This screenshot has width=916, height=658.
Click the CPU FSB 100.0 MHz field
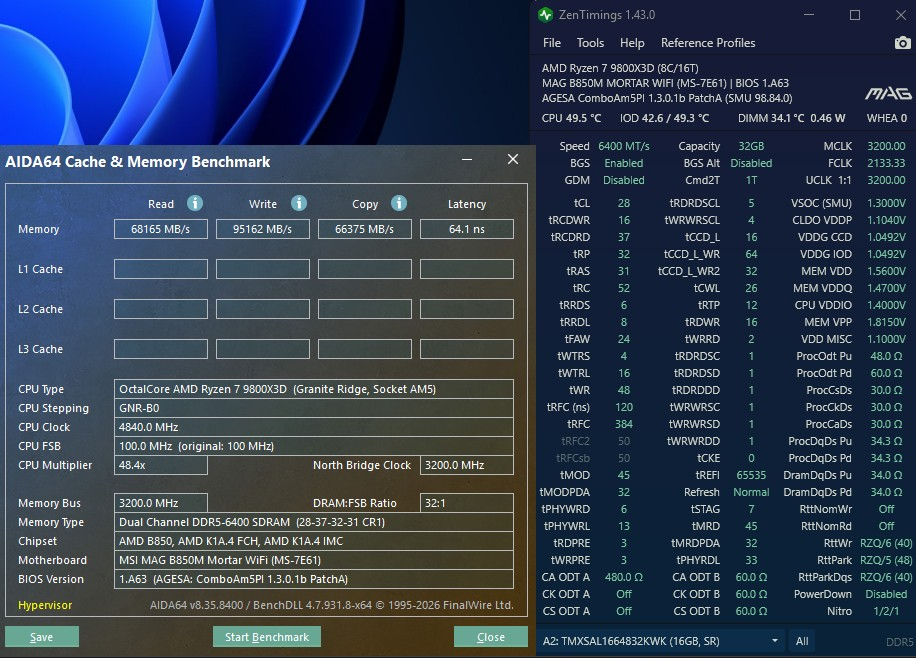point(314,446)
